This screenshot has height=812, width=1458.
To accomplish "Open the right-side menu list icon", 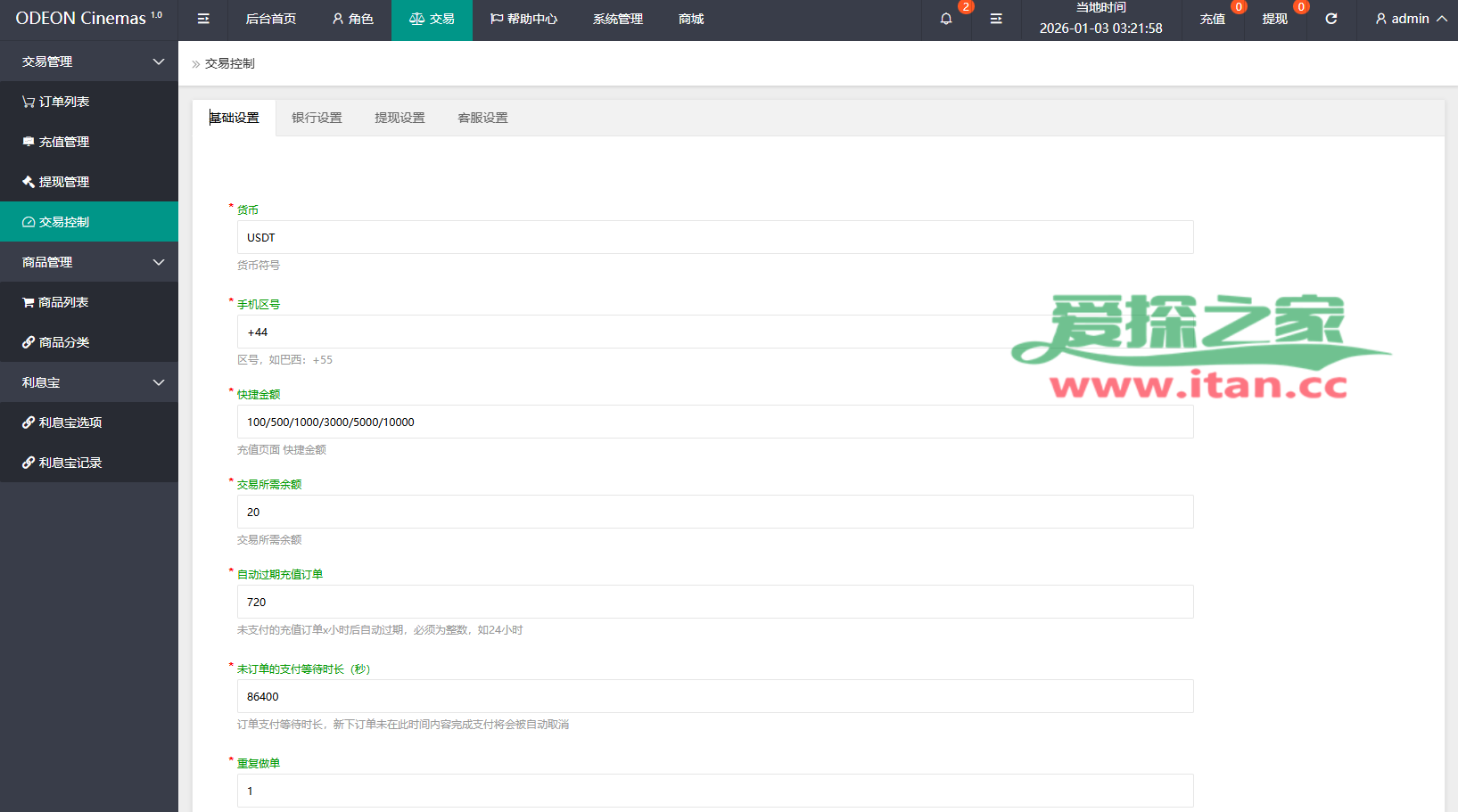I will click(x=996, y=19).
